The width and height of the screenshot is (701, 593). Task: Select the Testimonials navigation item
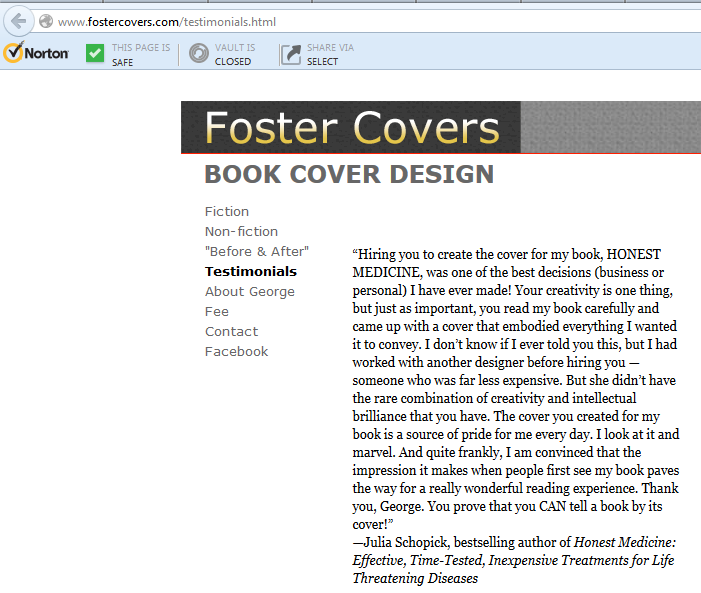[250, 271]
